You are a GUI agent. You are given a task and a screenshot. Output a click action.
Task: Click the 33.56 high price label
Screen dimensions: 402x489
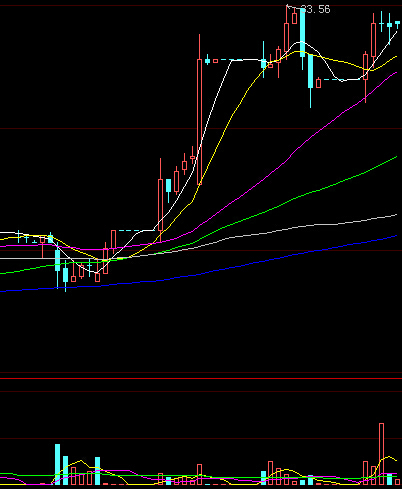click(315, 9)
